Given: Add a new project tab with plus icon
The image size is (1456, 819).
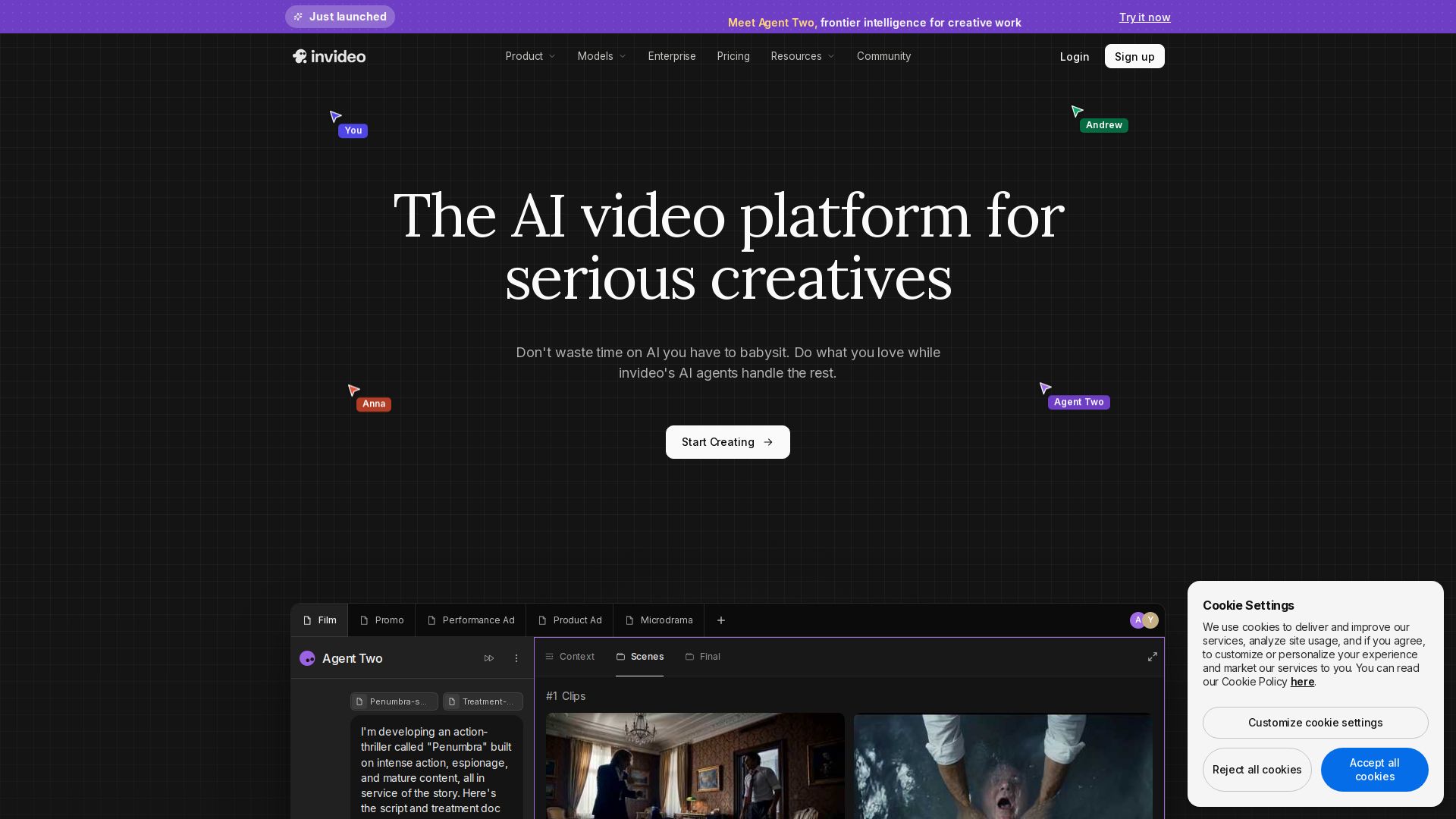Looking at the screenshot, I should pyautogui.click(x=721, y=620).
